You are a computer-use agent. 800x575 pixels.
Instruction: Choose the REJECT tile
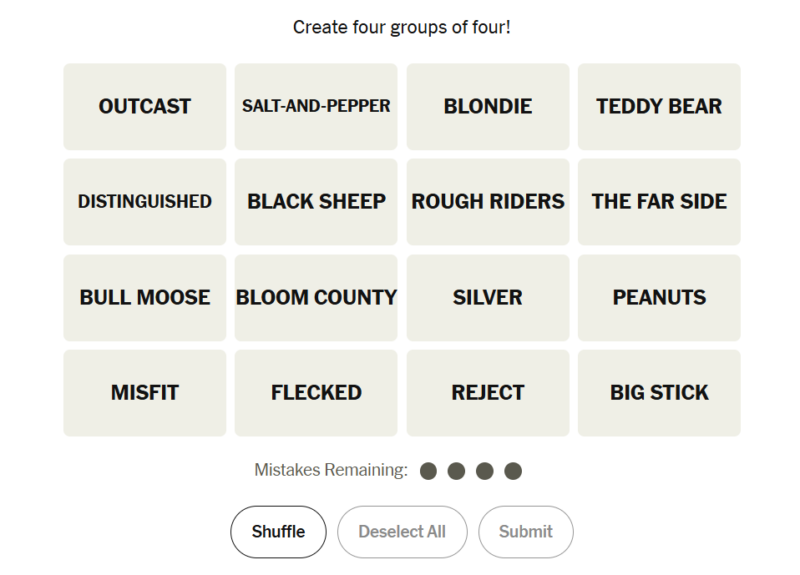[x=488, y=392]
